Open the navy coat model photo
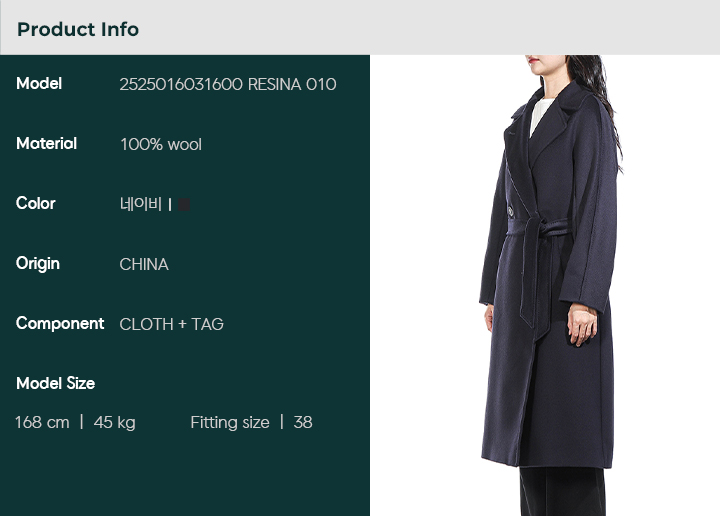Image resolution: width=720 pixels, height=516 pixels. click(545, 286)
